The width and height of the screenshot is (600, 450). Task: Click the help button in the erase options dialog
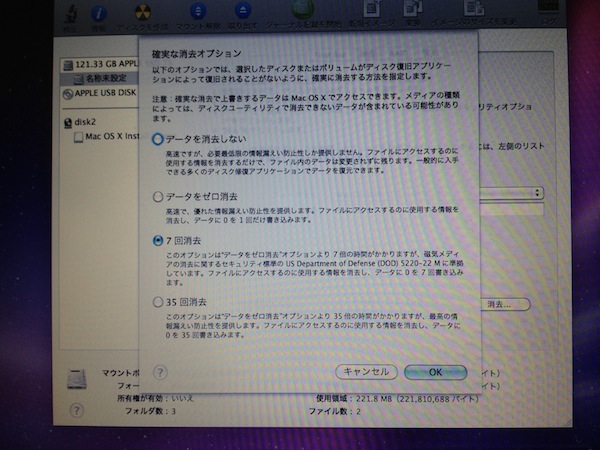click(160, 372)
